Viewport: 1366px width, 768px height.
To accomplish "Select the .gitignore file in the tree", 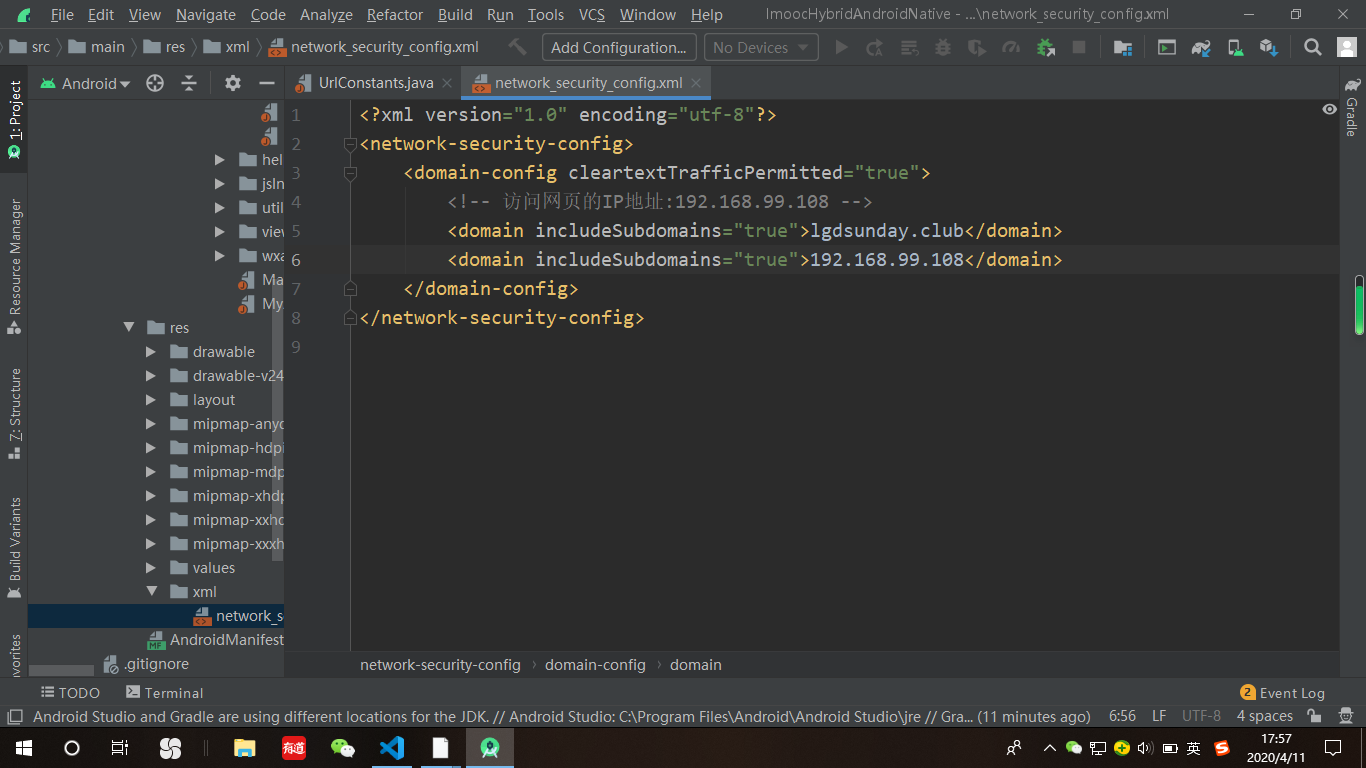I will pos(146,664).
